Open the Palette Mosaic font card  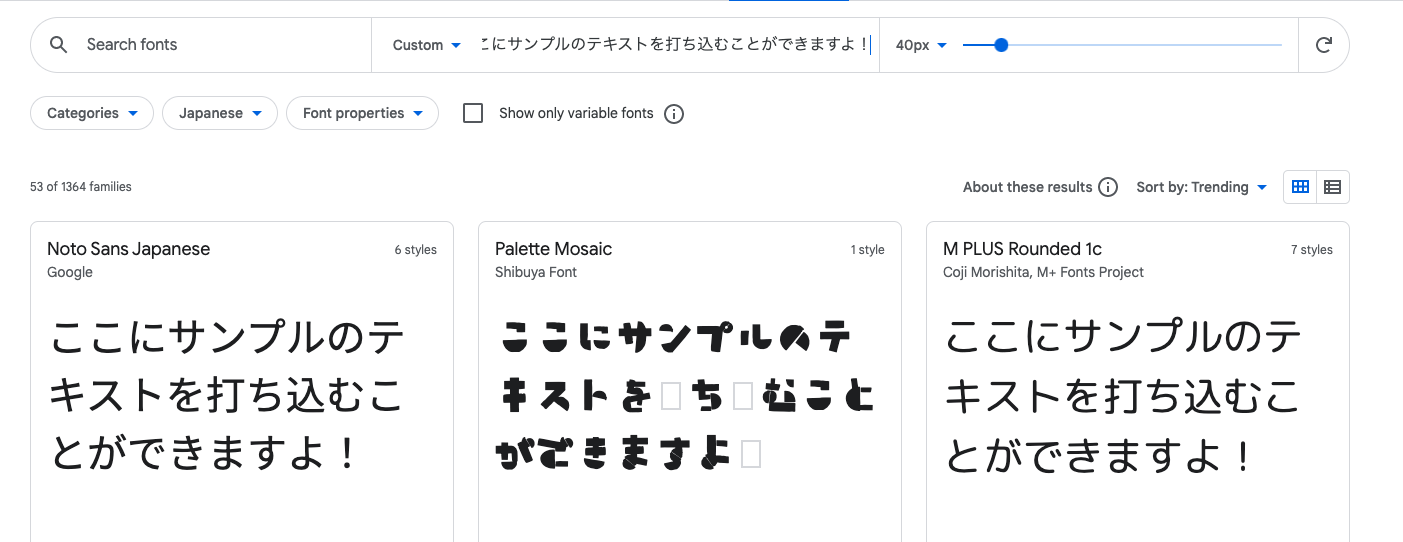553,249
